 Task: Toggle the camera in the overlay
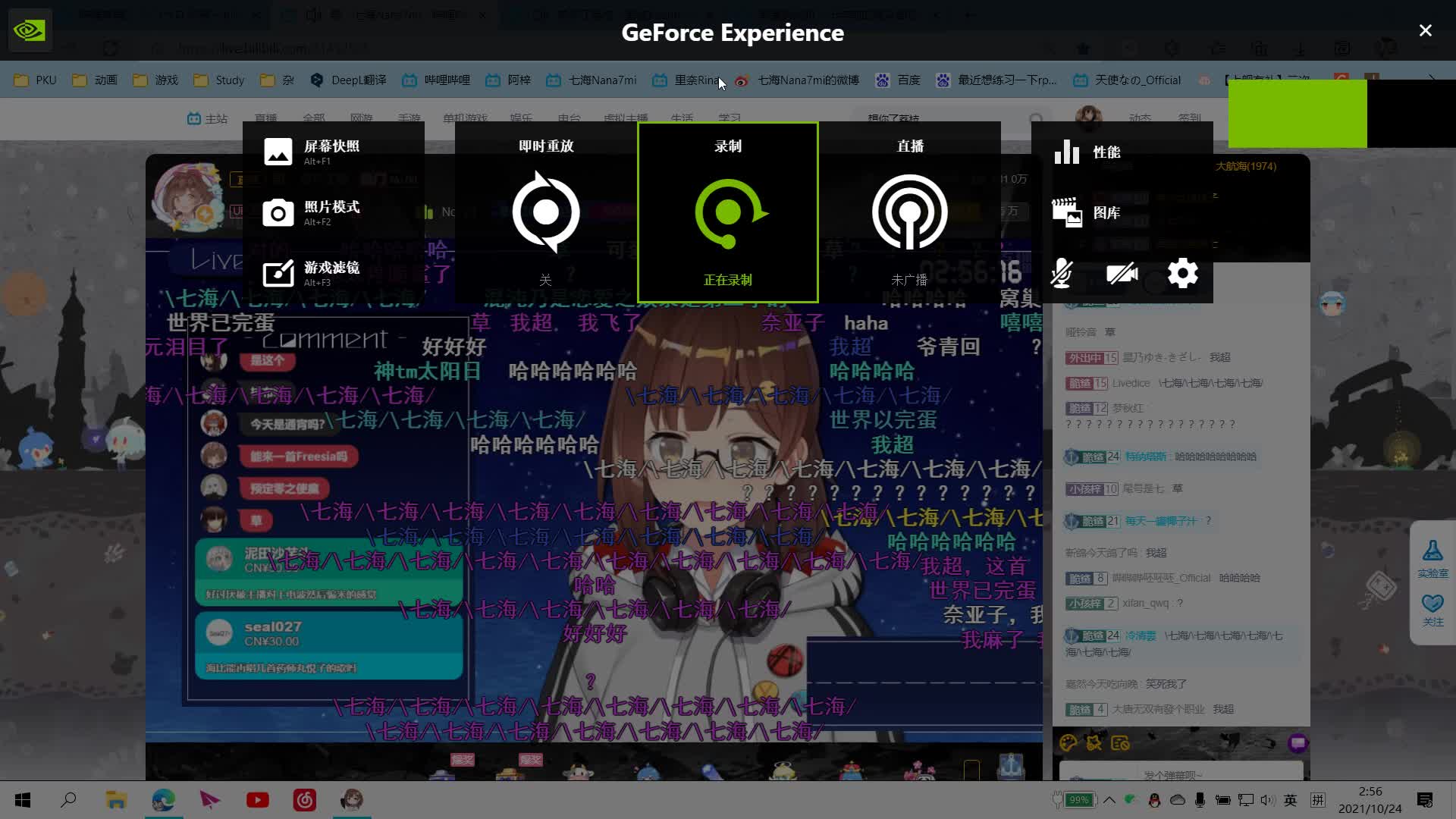click(1122, 273)
